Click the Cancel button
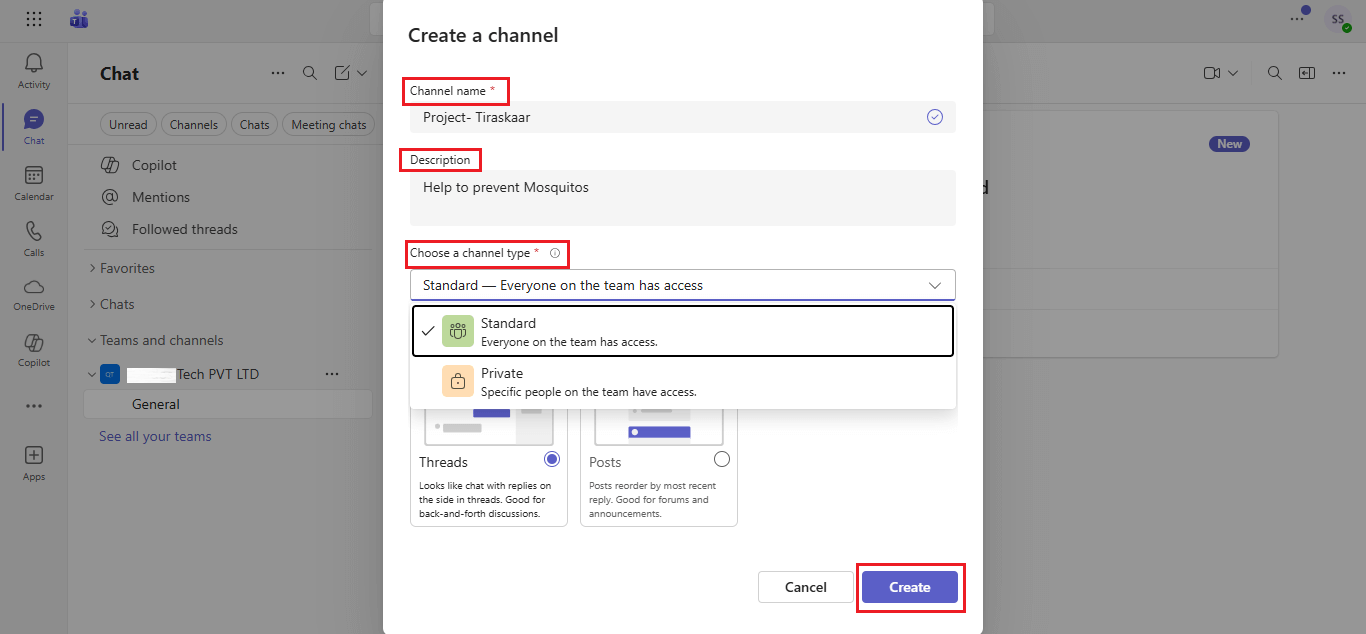The image size is (1366, 634). click(805, 587)
